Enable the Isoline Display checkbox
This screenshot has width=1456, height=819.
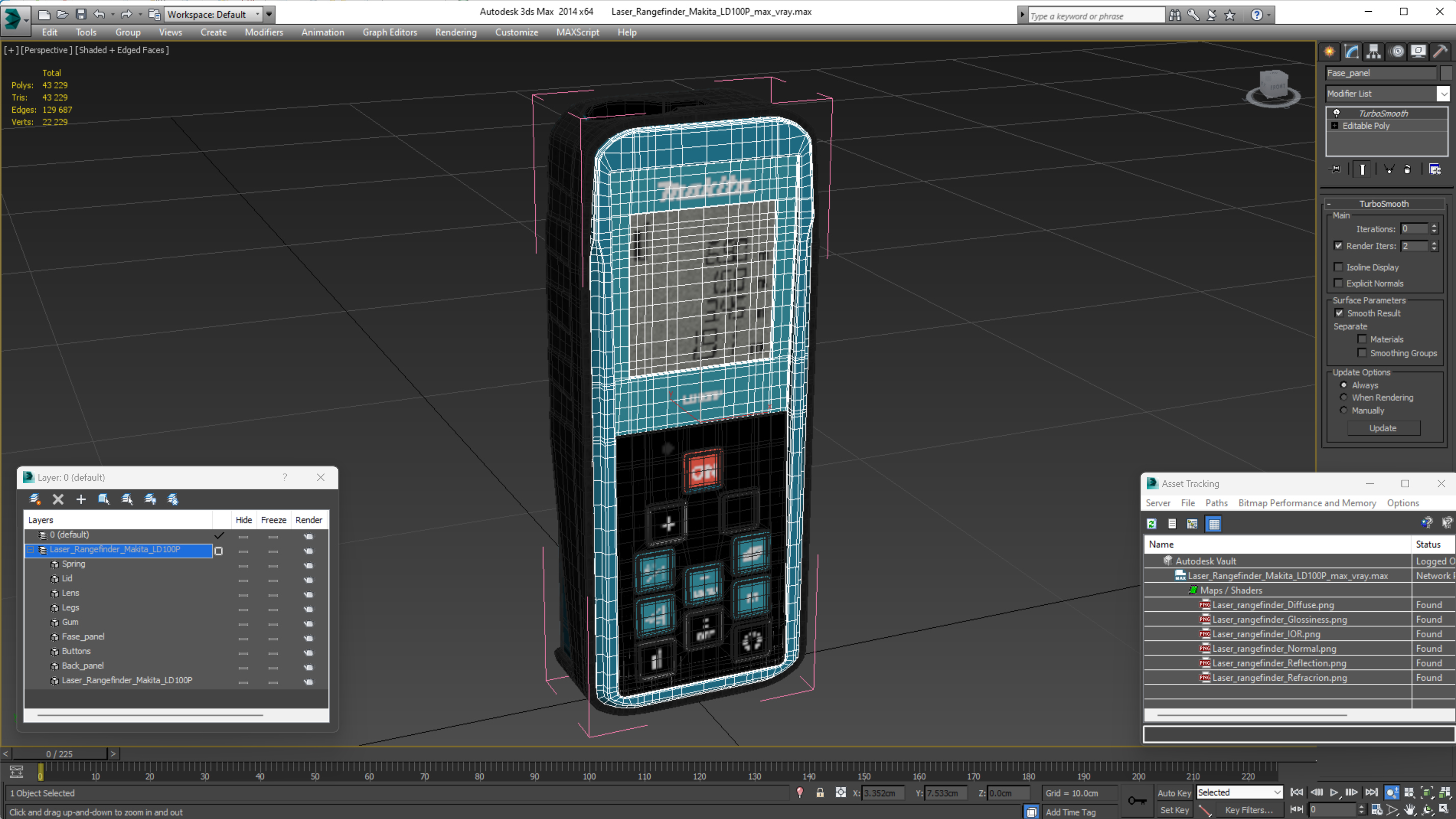click(1338, 267)
